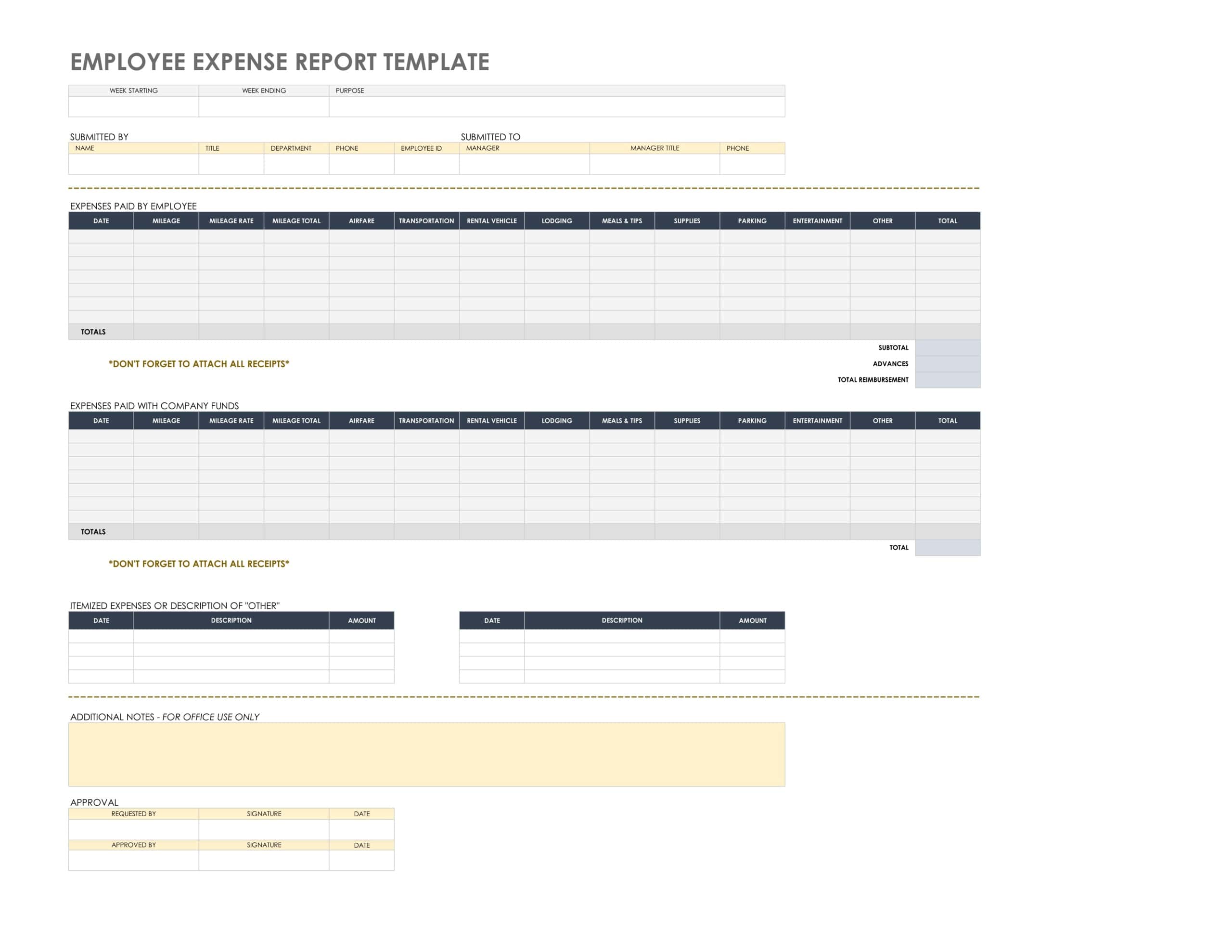Select the Subtotal value cell
Image resolution: width=1232 pixels, height=952 pixels.
(x=948, y=347)
